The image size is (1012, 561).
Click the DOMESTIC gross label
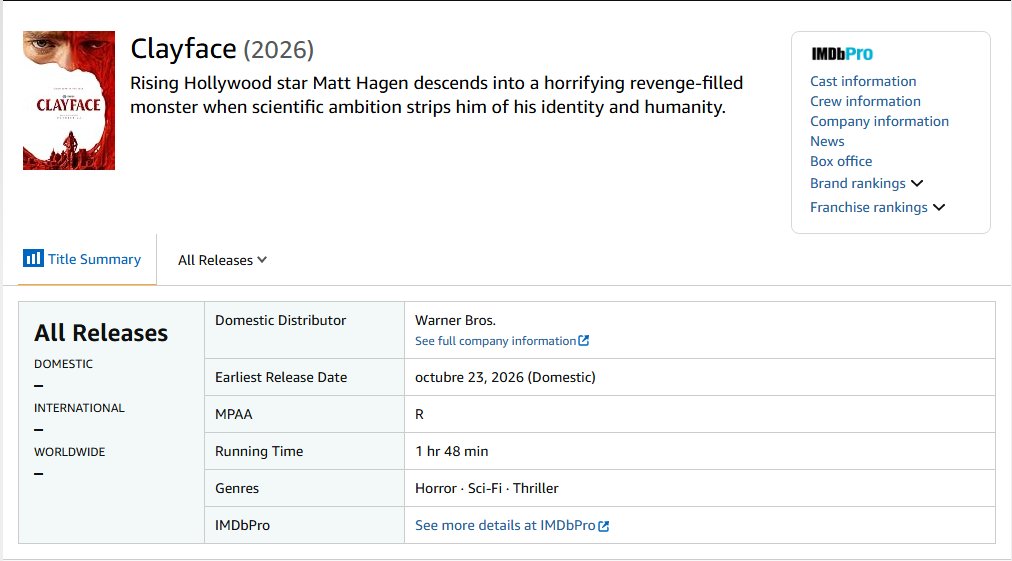[x=63, y=364]
